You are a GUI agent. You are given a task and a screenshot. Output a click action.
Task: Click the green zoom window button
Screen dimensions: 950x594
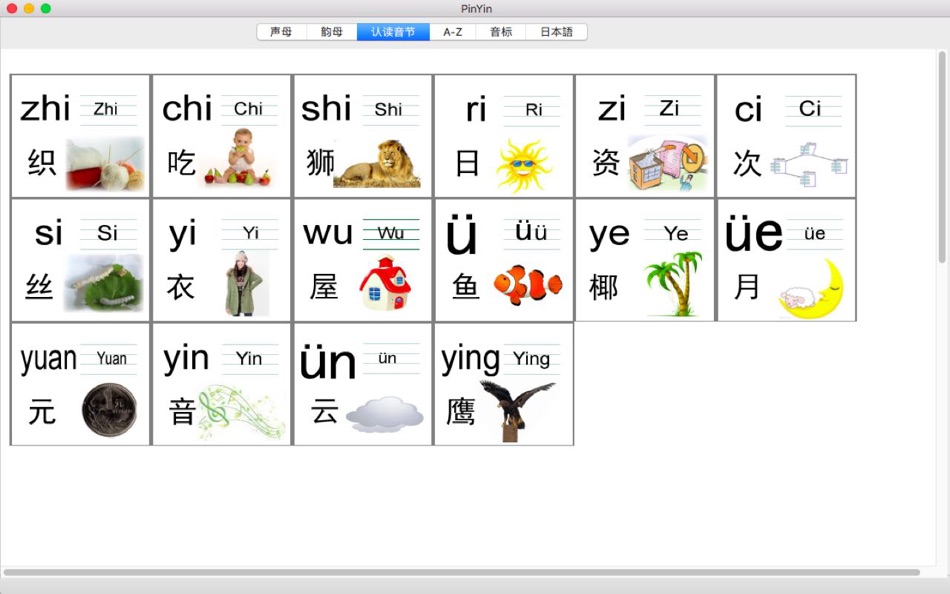pos(45,8)
